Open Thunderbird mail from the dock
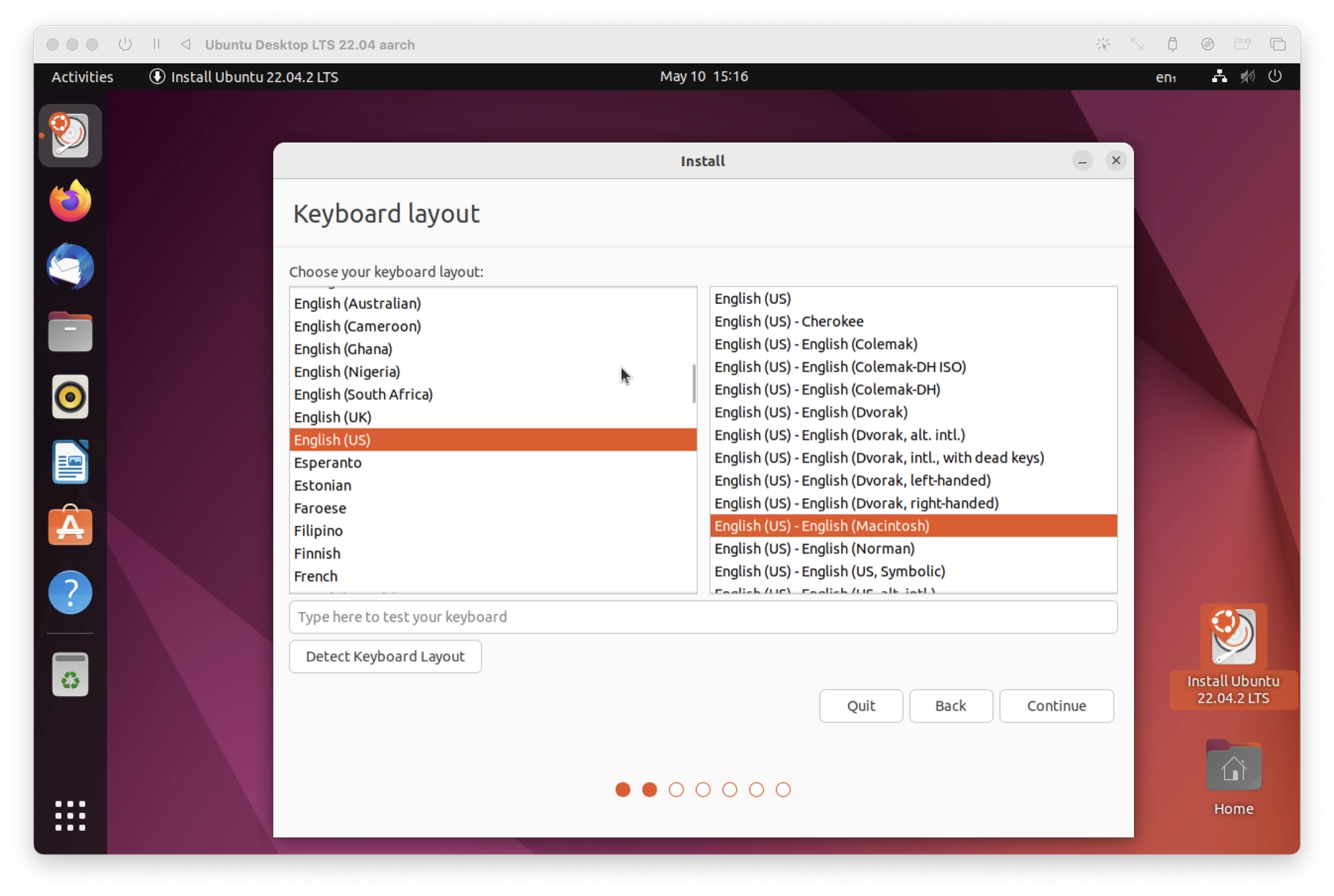The width and height of the screenshot is (1334, 896). (70, 266)
